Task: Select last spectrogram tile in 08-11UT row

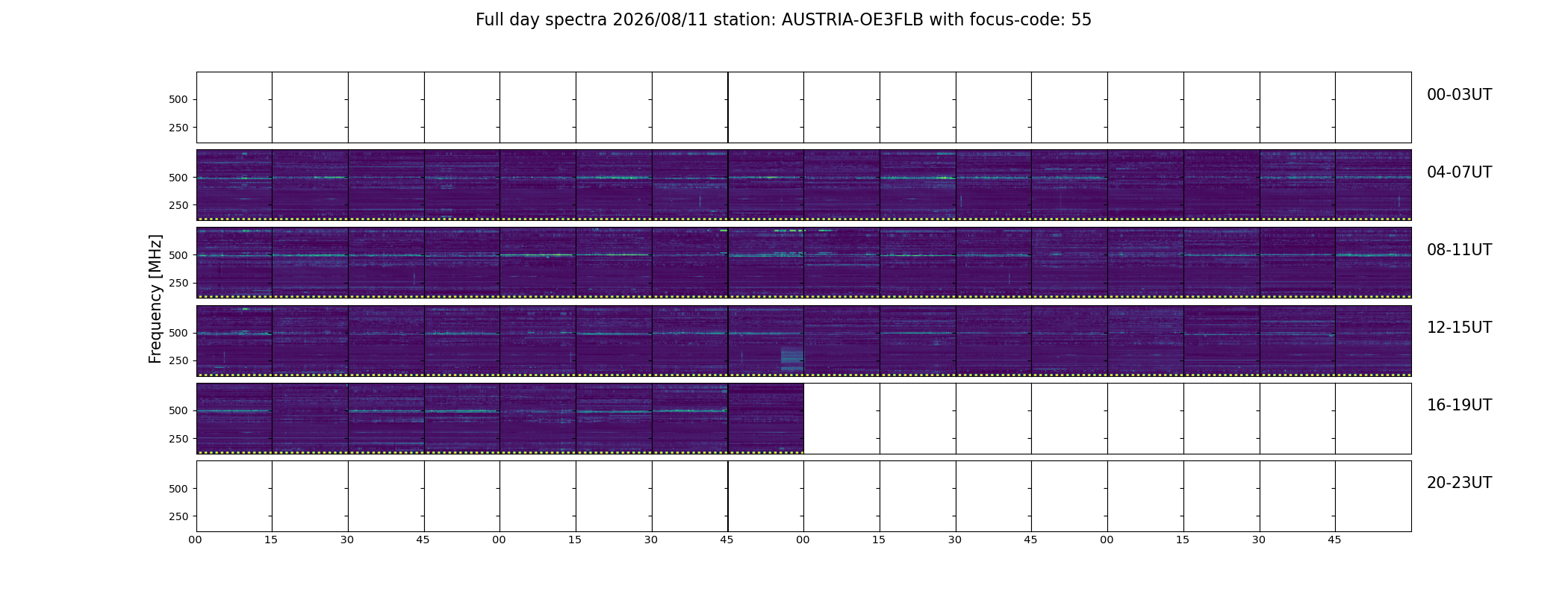Action: (1373, 263)
